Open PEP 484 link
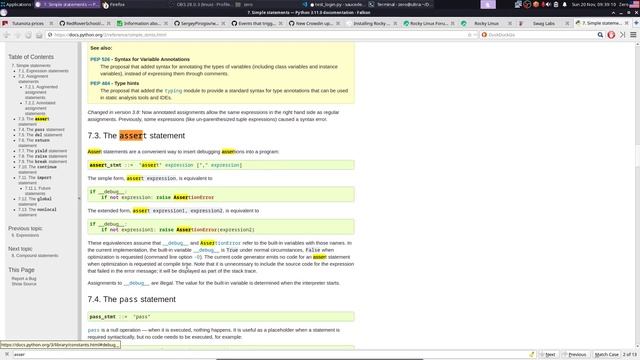 [x=100, y=83]
